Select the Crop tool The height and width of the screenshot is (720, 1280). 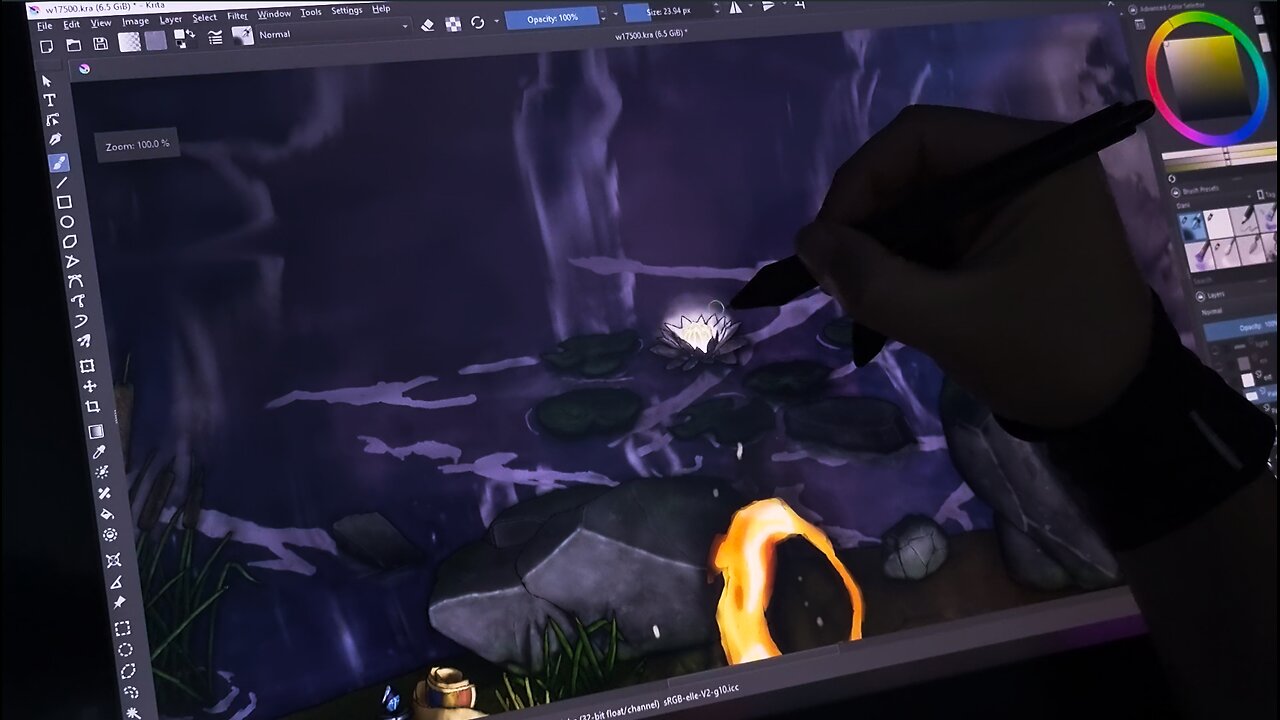point(93,406)
